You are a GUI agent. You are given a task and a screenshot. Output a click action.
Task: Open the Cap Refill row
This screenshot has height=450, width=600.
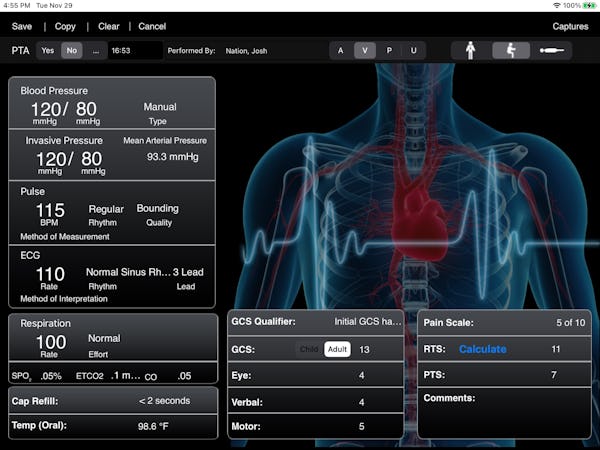[113, 401]
